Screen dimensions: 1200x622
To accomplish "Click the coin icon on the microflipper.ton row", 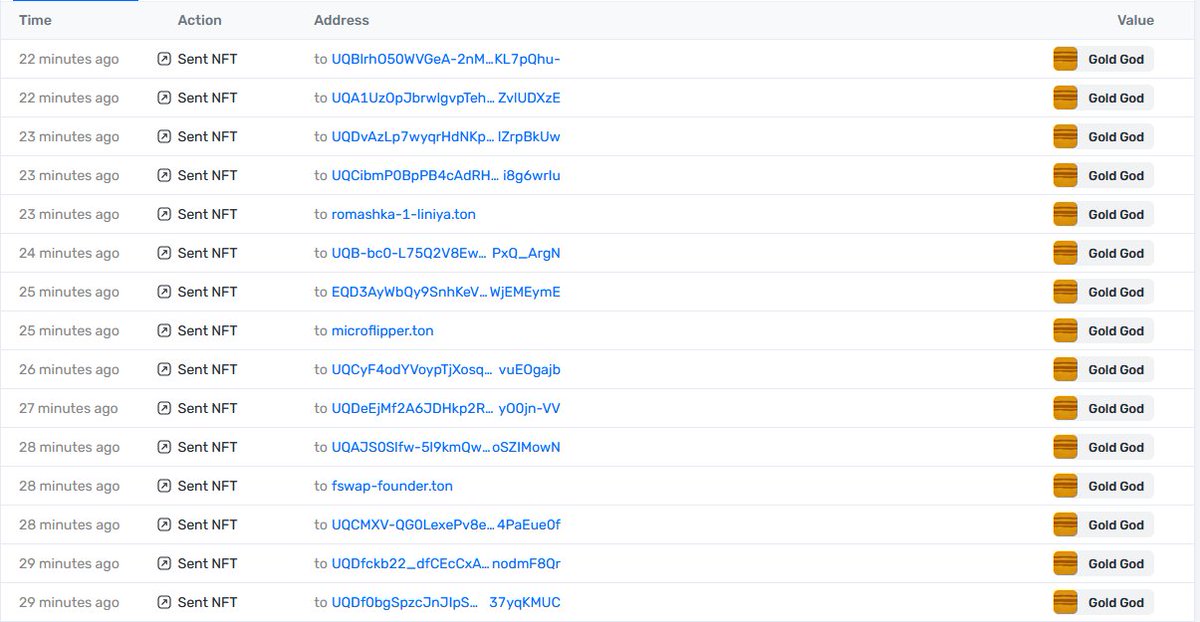I will [1065, 330].
